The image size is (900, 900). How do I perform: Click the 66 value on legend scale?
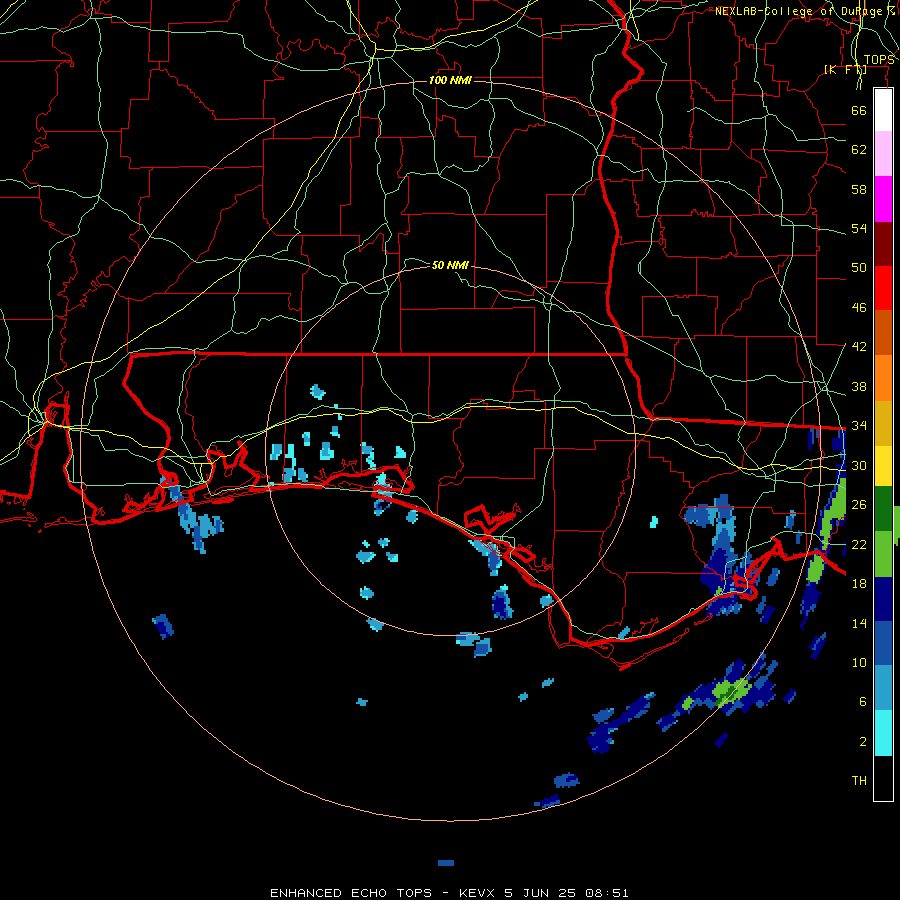pos(859,110)
